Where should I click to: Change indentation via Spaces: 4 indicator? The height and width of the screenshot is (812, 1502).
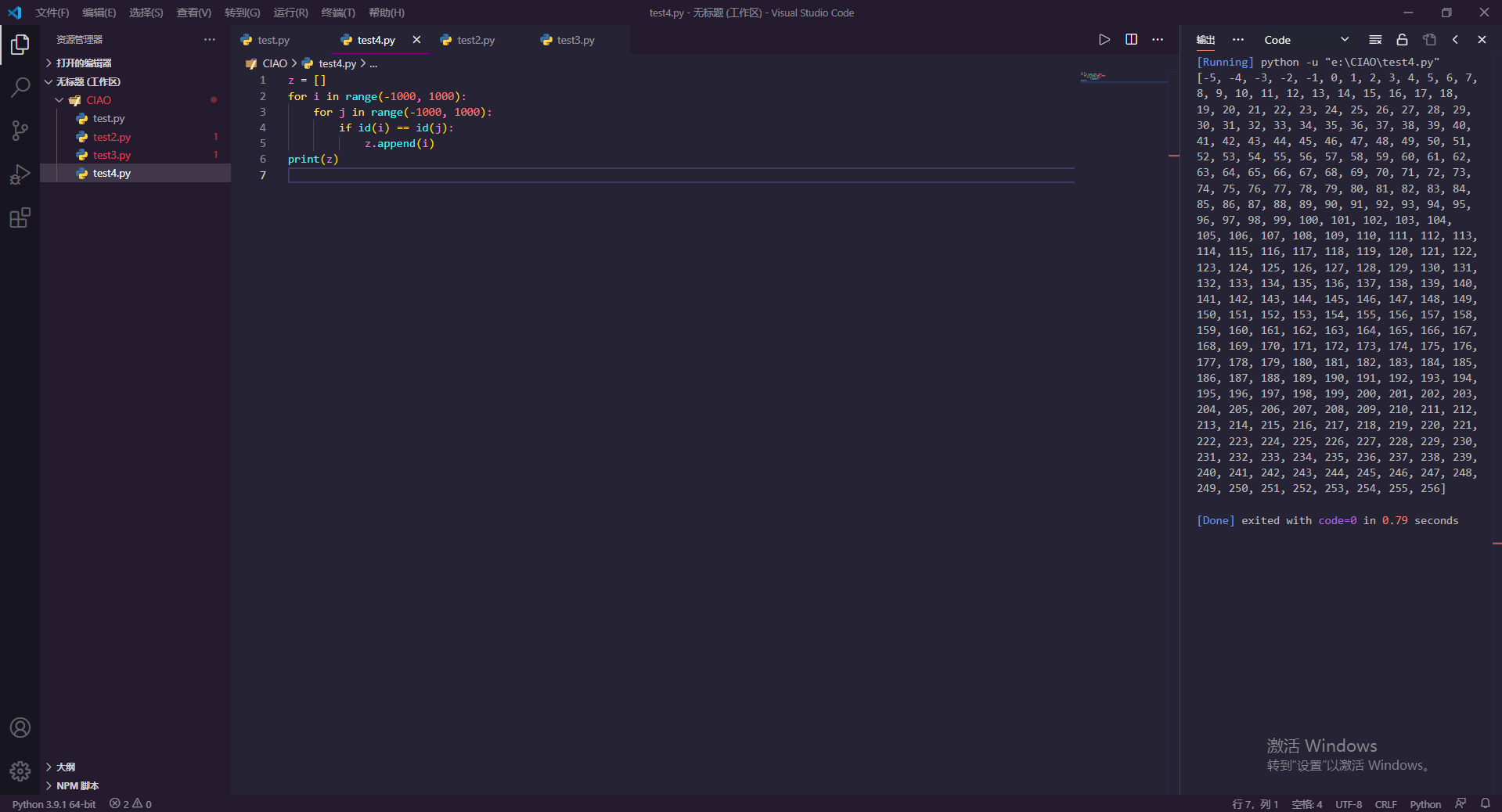point(1306,804)
